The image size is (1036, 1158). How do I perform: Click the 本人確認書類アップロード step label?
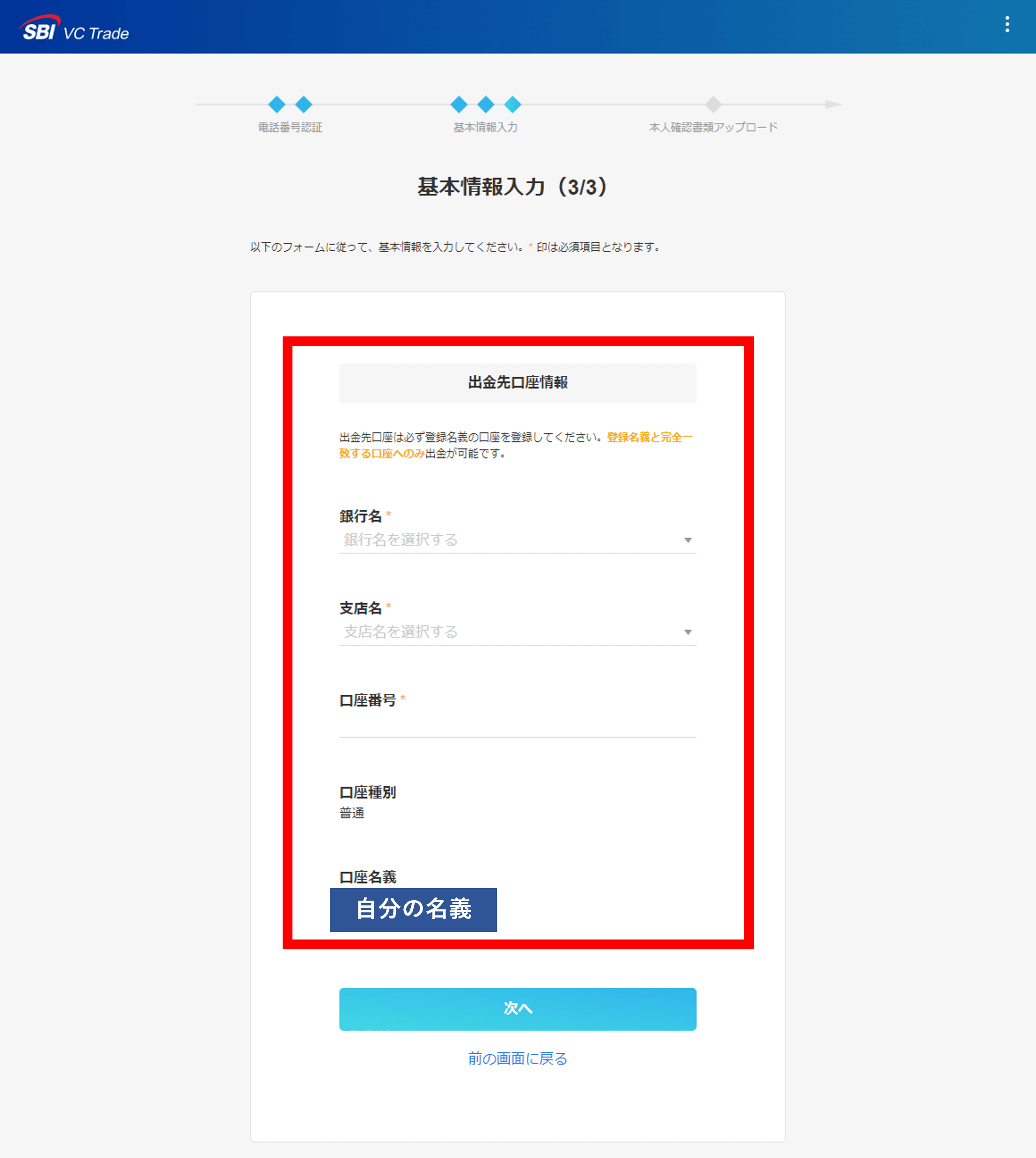(713, 127)
